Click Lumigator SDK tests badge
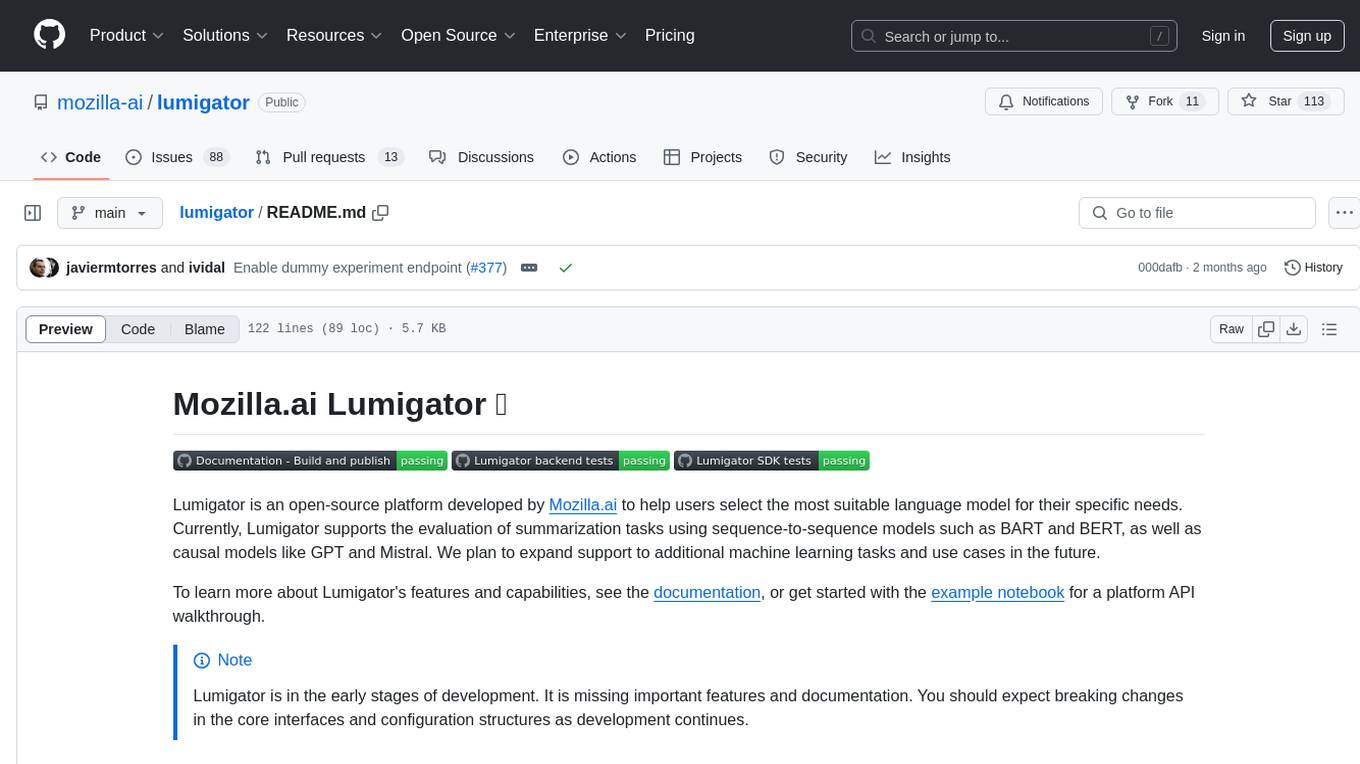The image size is (1360, 764). (x=772, y=461)
